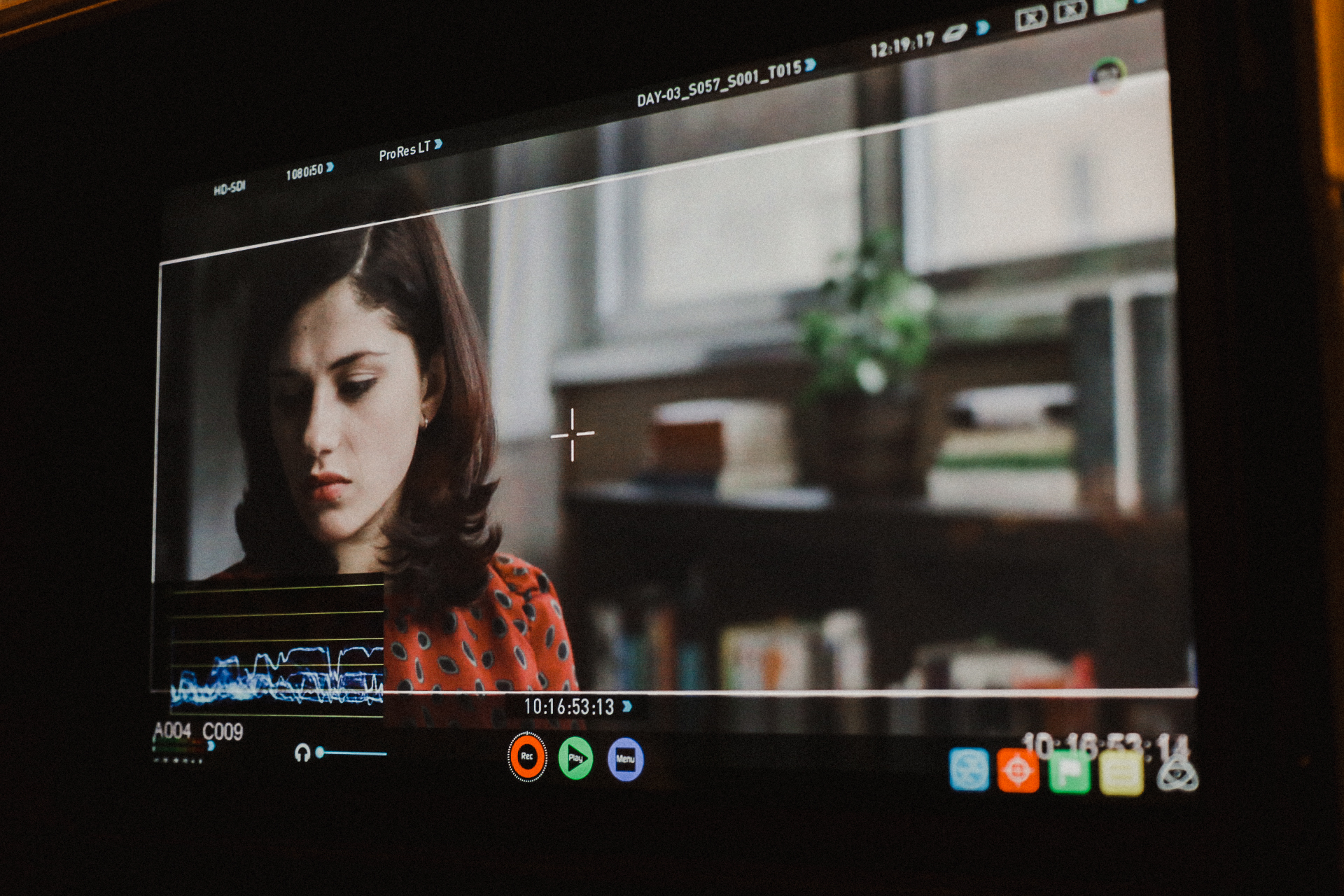Tap the A004 C009 clip label
Viewport: 1344px width, 896px height.
[x=198, y=731]
